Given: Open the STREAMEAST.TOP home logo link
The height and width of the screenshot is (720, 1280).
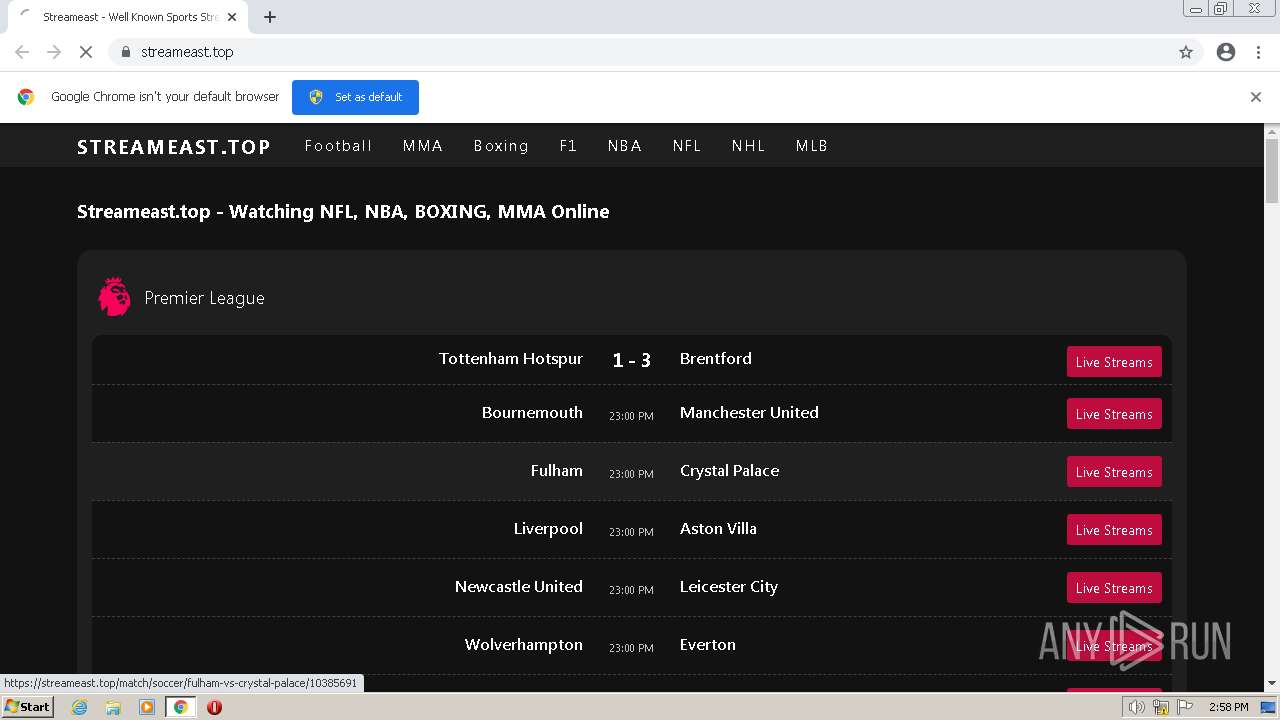Looking at the screenshot, I should coord(174,147).
